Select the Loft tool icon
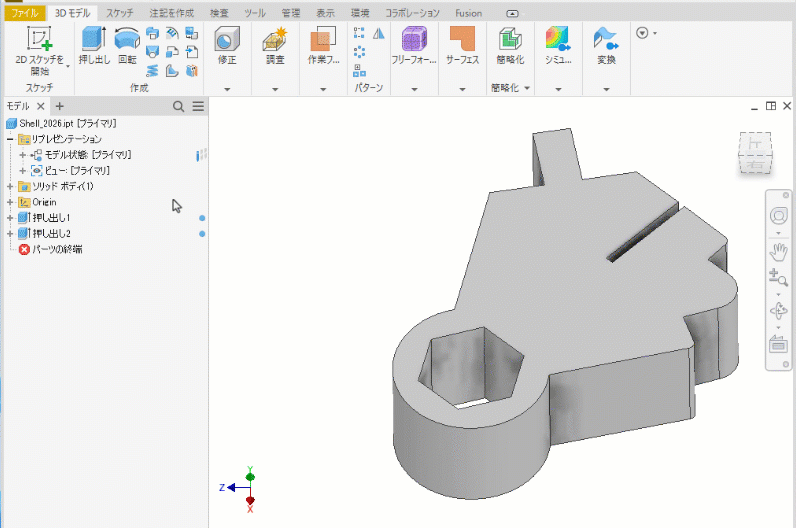Viewport: 796px width, 528px height. point(152,52)
